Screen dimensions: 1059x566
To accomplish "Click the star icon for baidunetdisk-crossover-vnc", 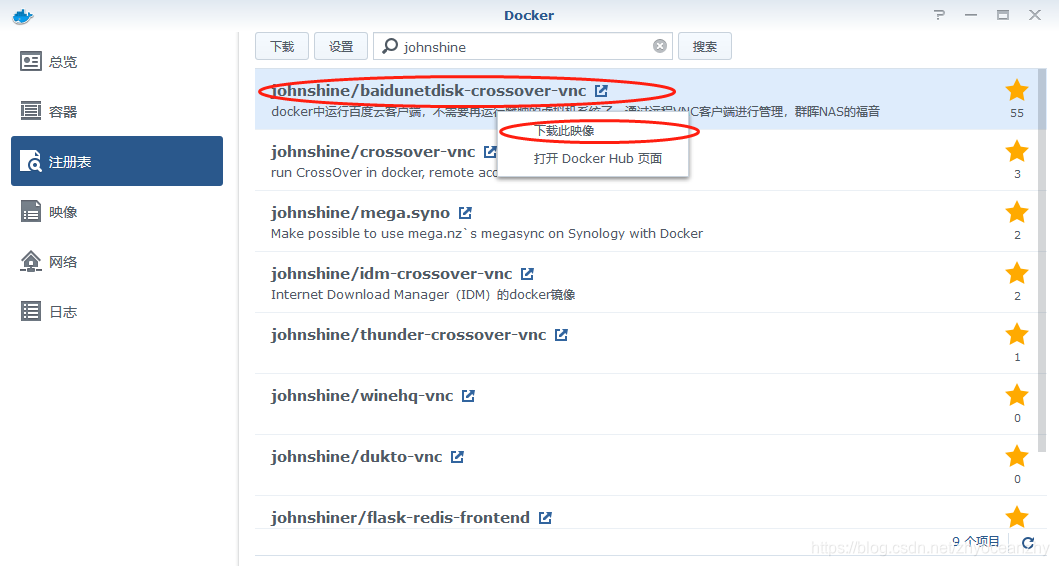I will (x=1017, y=90).
